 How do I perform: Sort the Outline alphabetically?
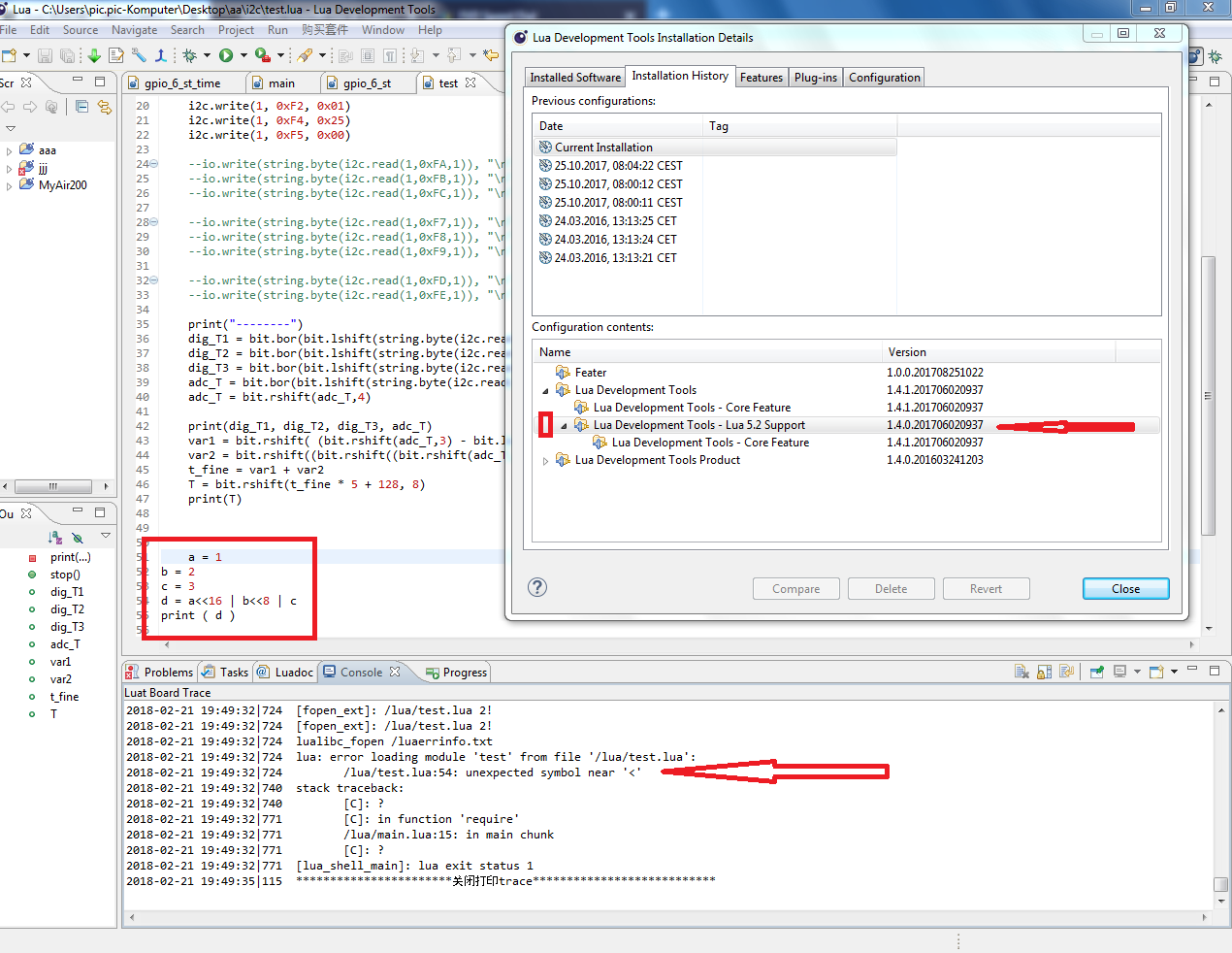coord(55,537)
